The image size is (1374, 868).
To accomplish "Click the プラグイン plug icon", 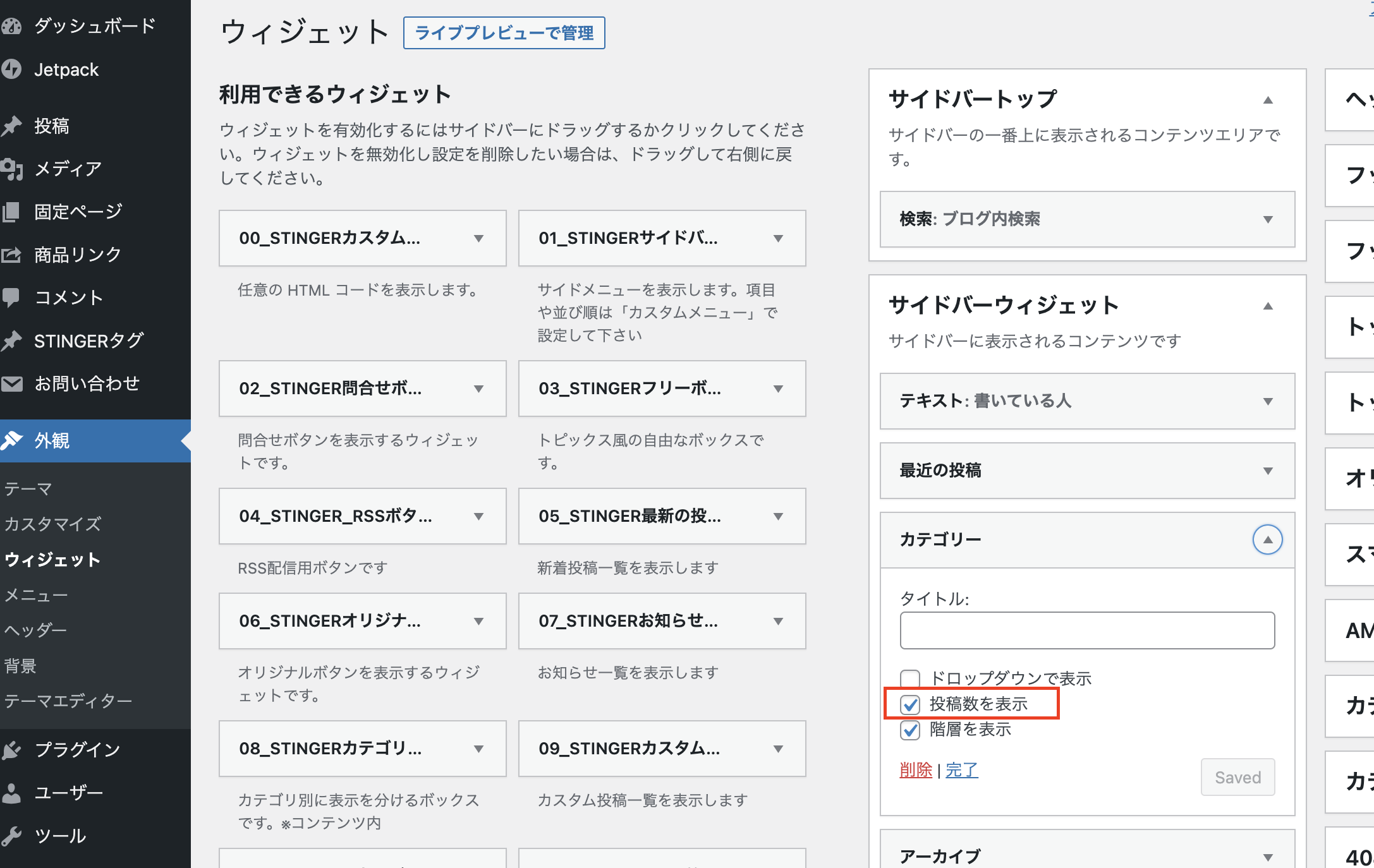I will (11, 749).
